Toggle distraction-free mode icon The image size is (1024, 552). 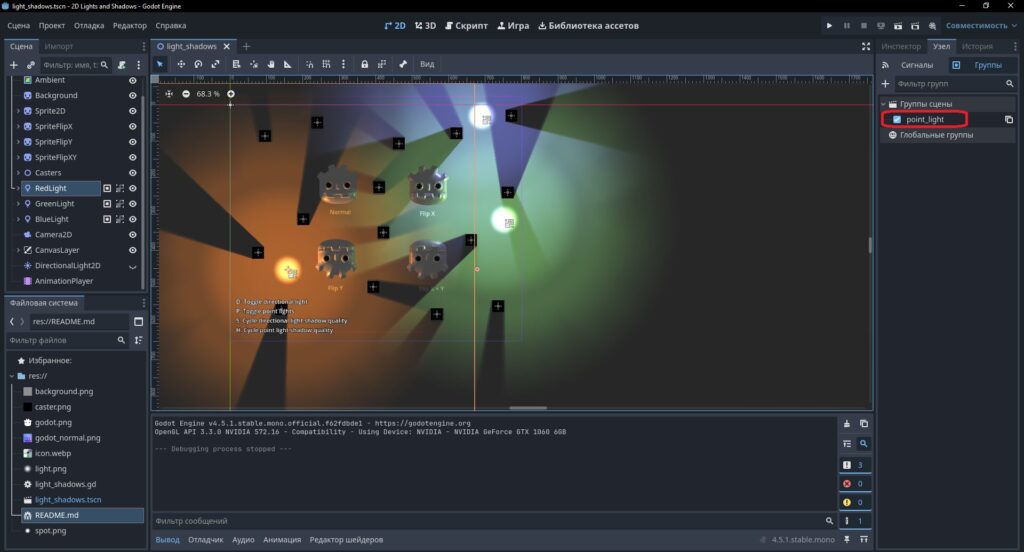pos(866,46)
